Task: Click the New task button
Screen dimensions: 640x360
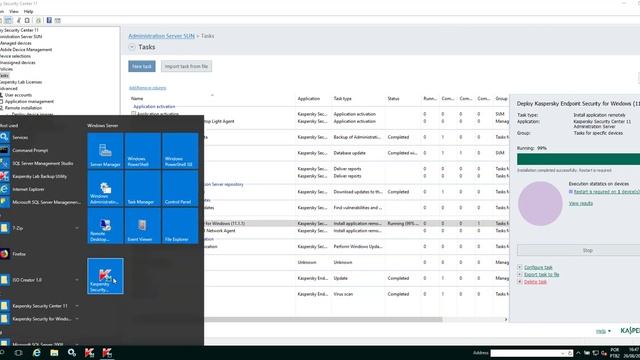Action: pyautogui.click(x=142, y=66)
